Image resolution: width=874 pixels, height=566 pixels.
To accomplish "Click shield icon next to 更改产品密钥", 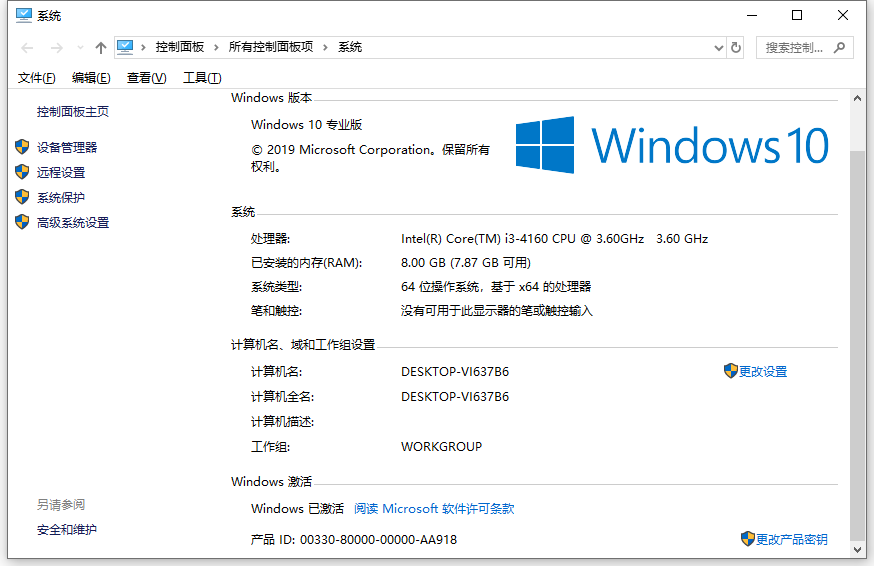I will (747, 539).
